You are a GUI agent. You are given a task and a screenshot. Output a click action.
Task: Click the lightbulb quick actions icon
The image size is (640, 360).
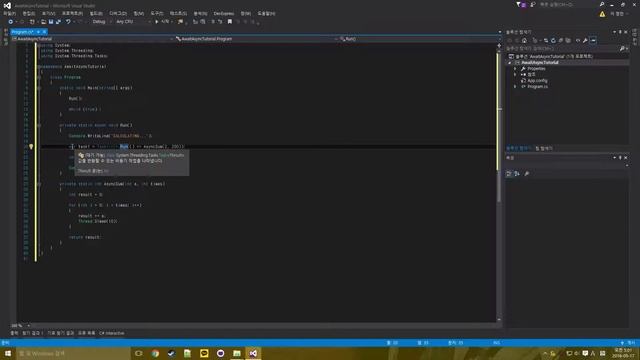31,147
